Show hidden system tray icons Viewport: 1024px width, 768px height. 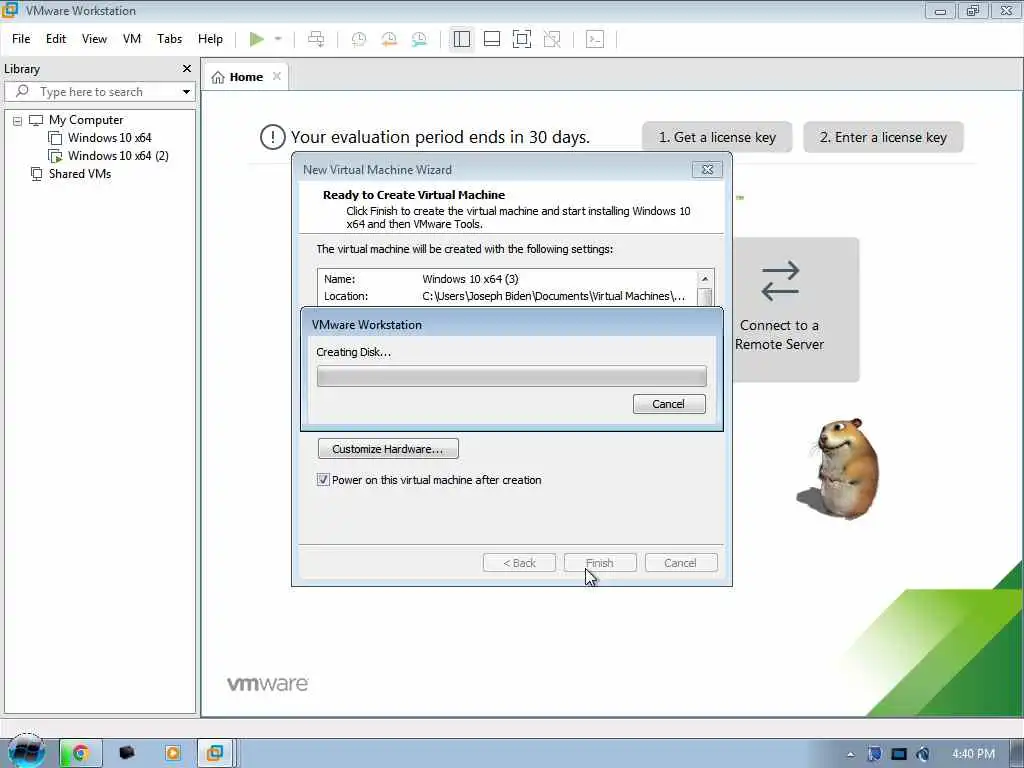850,754
